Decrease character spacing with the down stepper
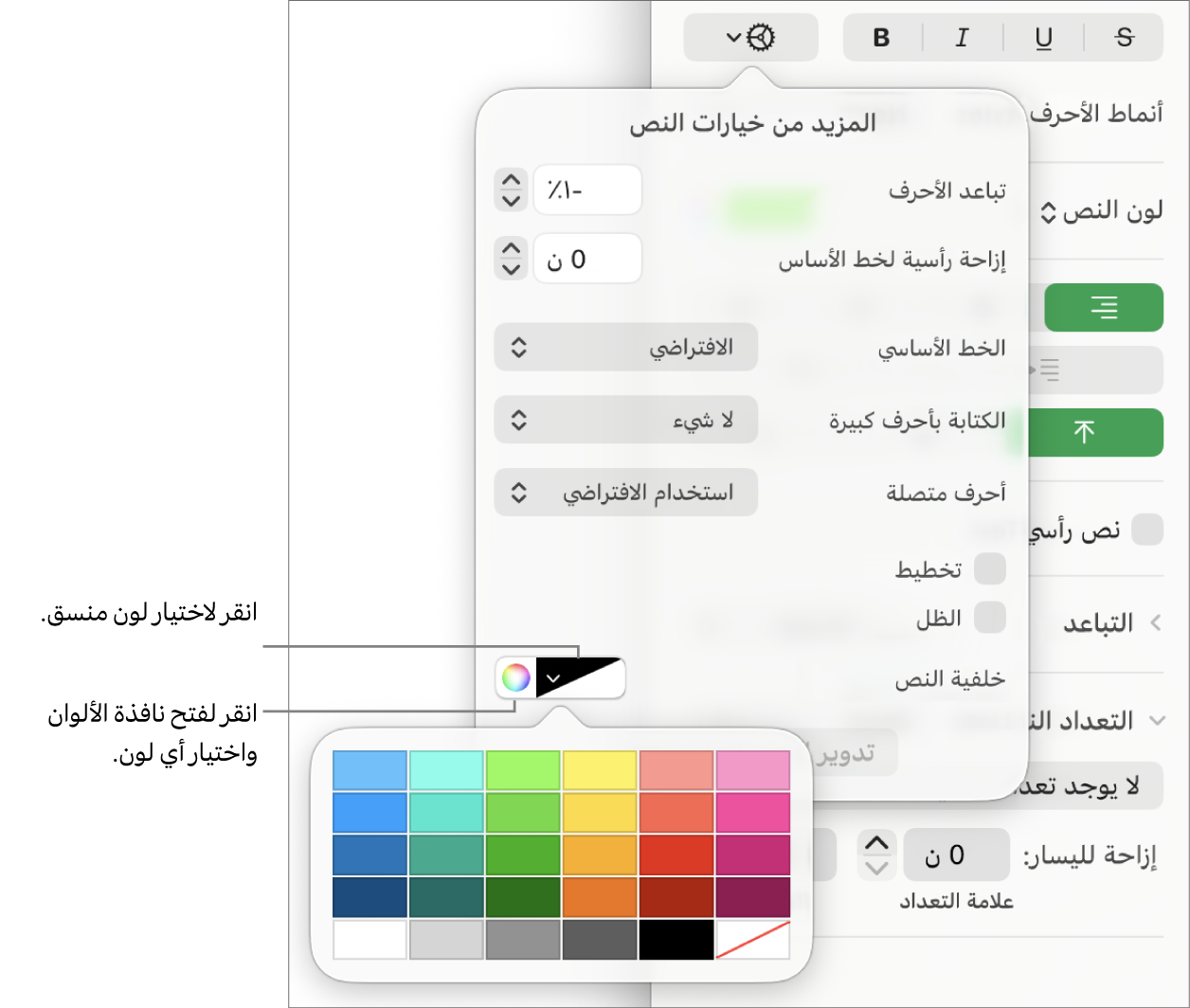Viewport: 1190px width, 1008px height. coord(511,200)
